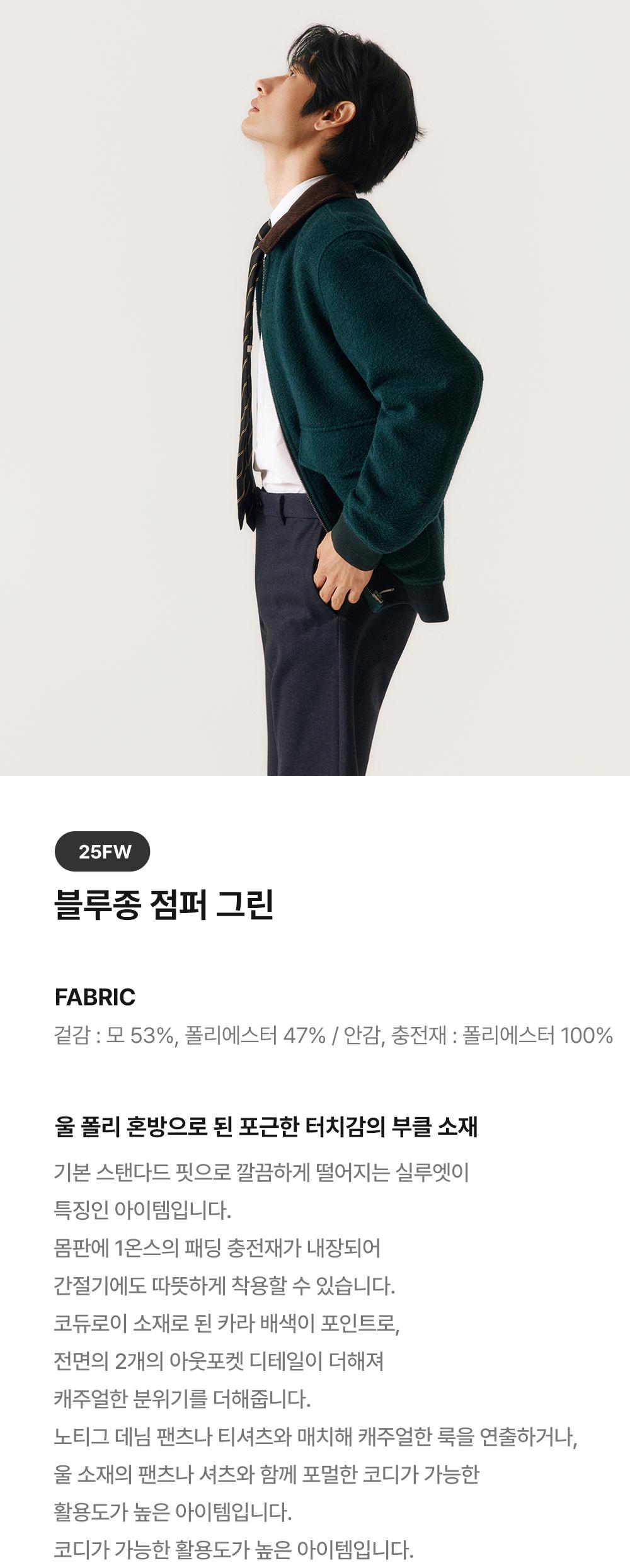Click the line 특징인 아이템입니다.
This screenshot has height=1568, width=630.
tap(143, 1210)
